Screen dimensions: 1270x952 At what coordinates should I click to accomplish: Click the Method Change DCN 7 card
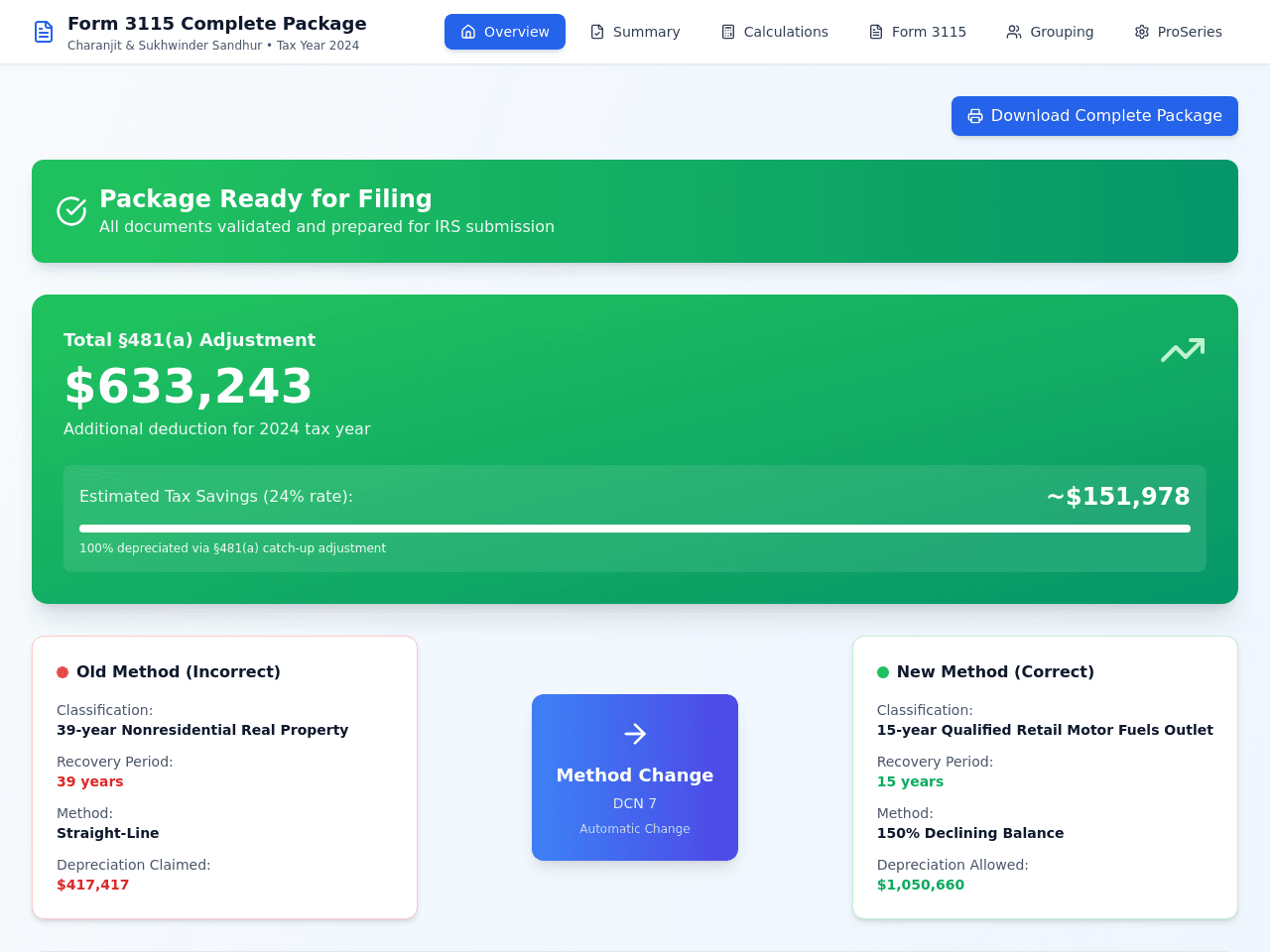[x=635, y=777]
